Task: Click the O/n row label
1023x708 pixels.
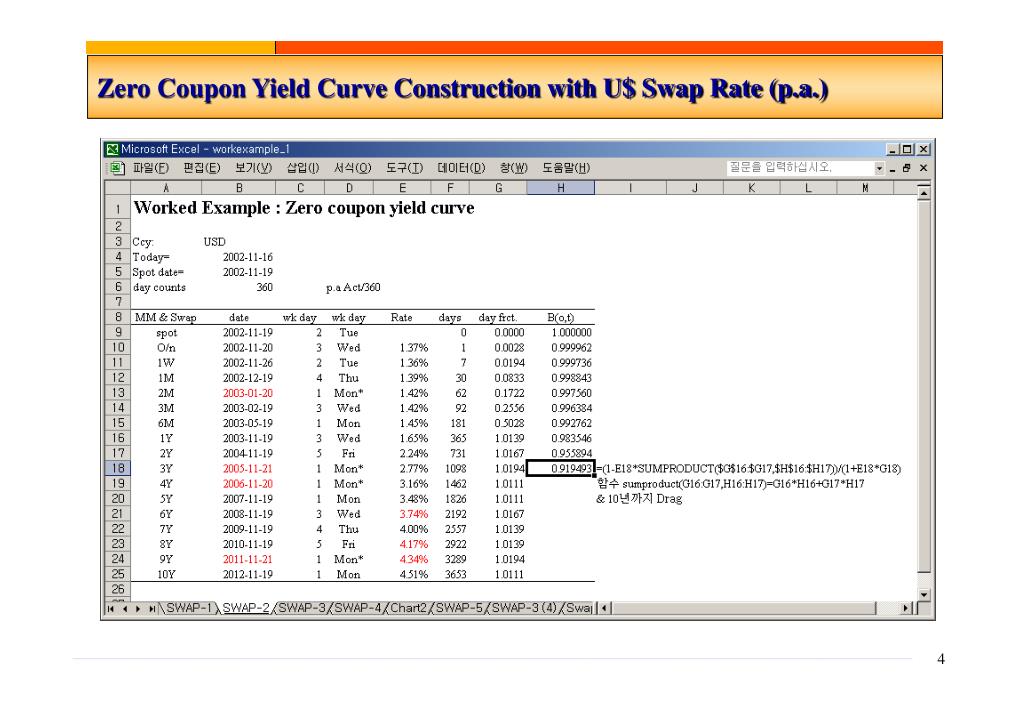Action: pos(166,348)
